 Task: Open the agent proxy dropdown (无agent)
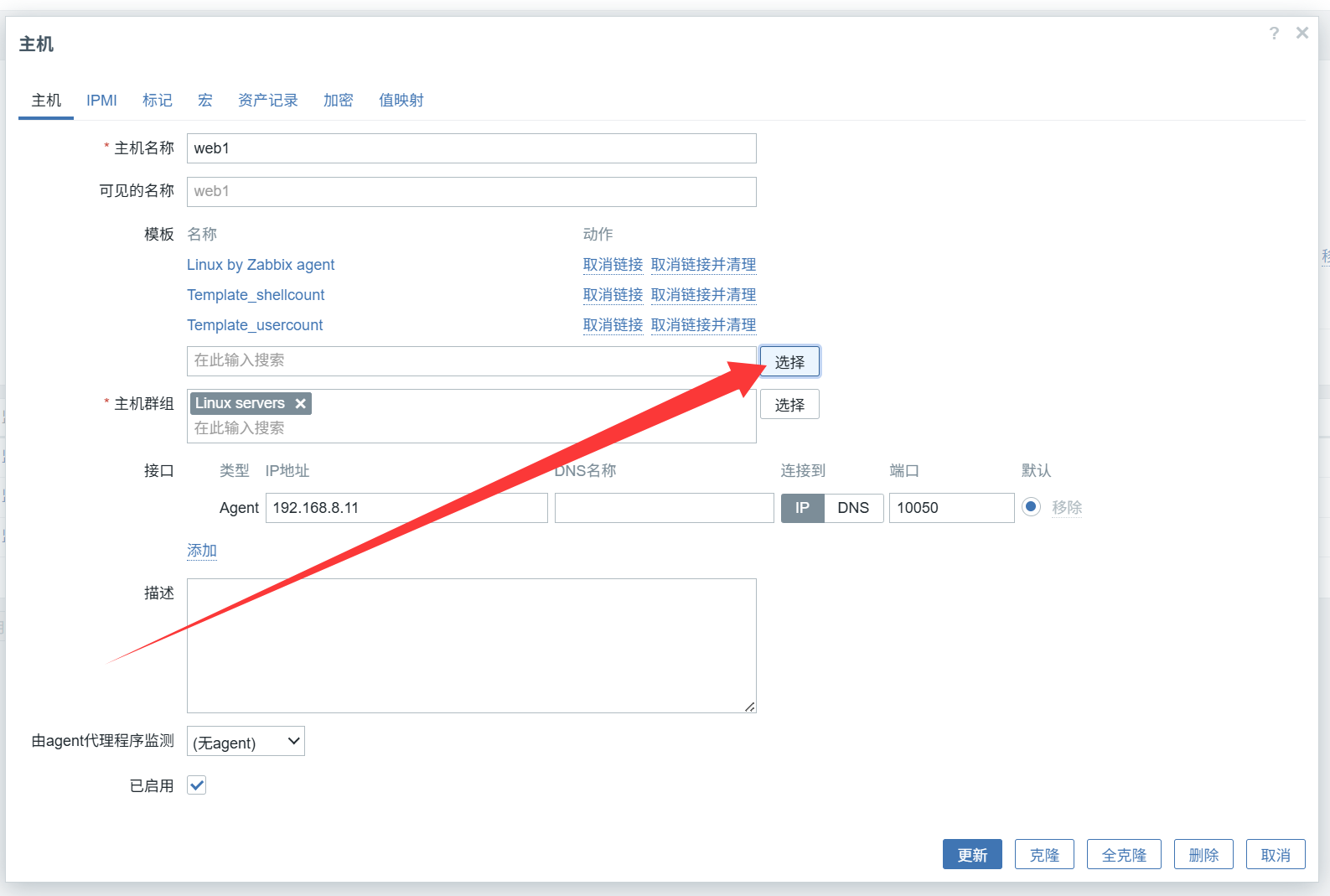point(246,742)
